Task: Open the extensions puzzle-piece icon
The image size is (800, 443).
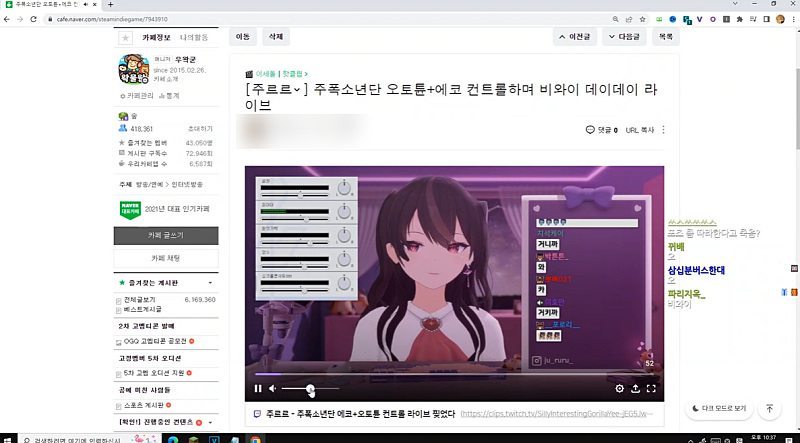Action: (x=739, y=19)
